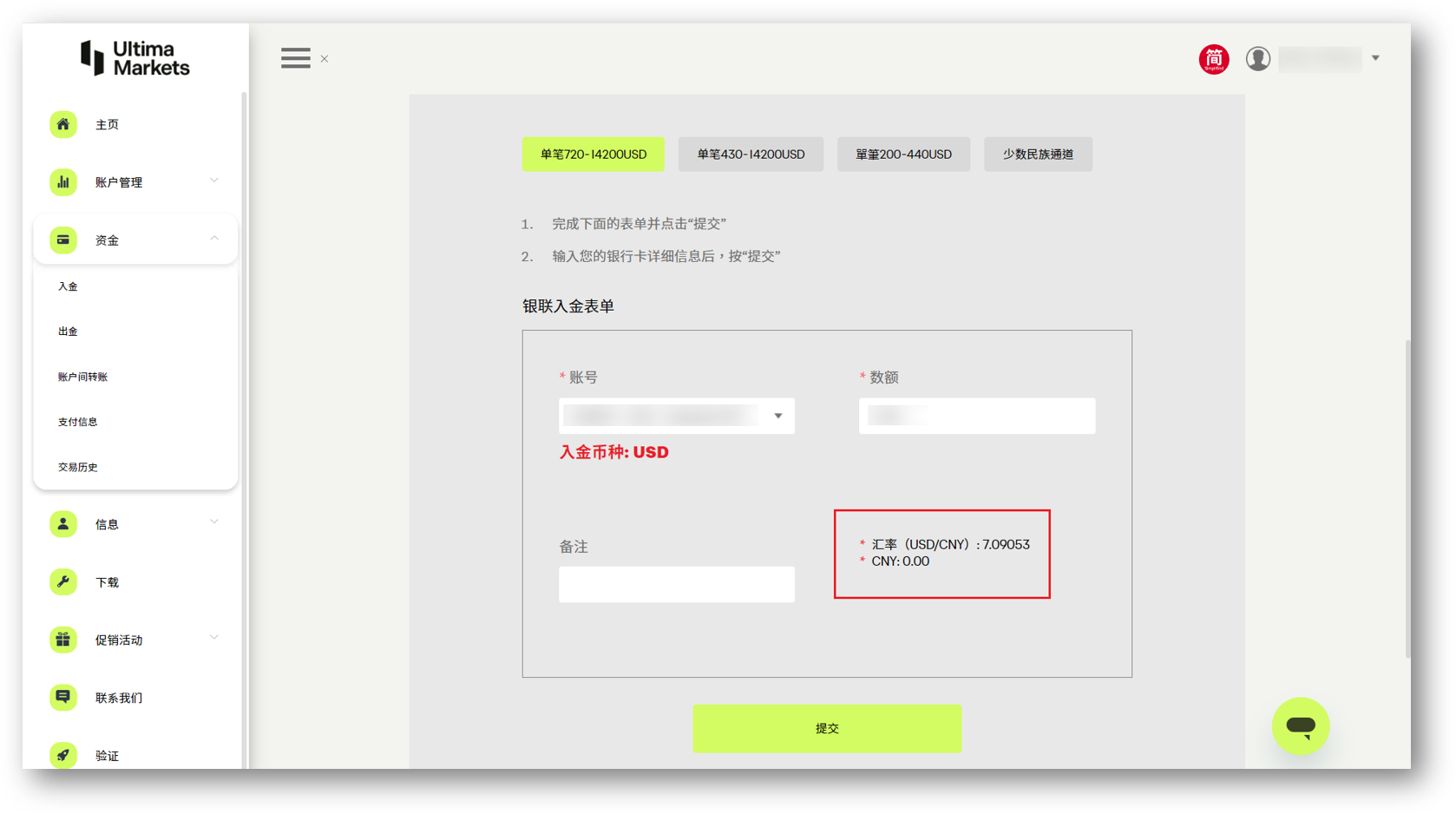Open the 账号 account selection dropdown
This screenshot has height=814, width=1456.
677,416
